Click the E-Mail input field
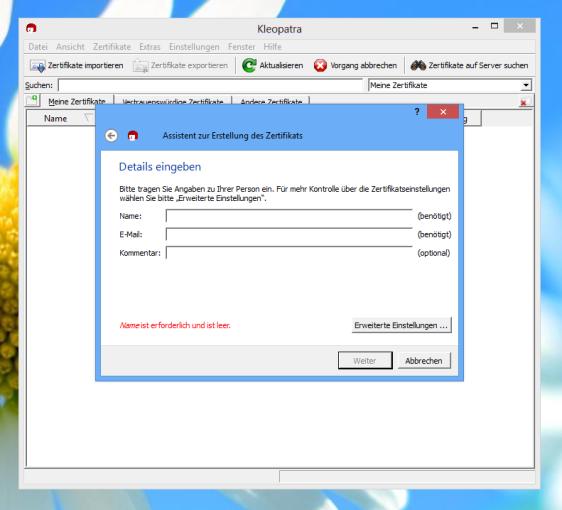This screenshot has height=510, width=562. [x=289, y=234]
